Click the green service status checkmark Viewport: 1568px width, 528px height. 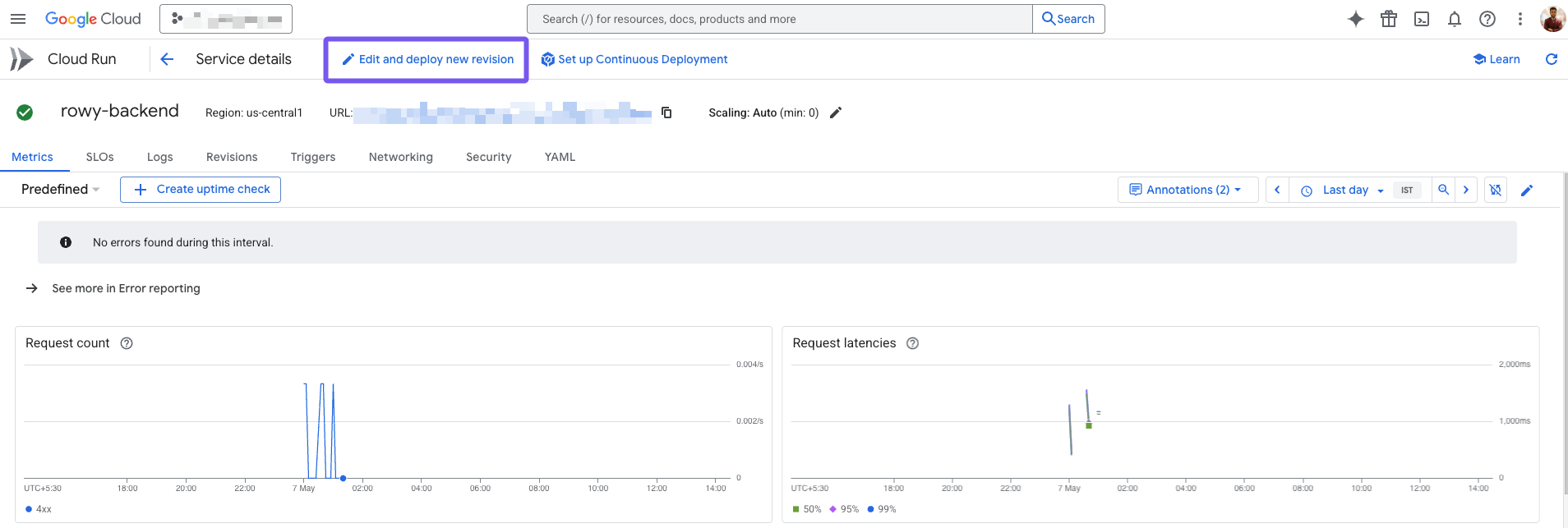(25, 112)
